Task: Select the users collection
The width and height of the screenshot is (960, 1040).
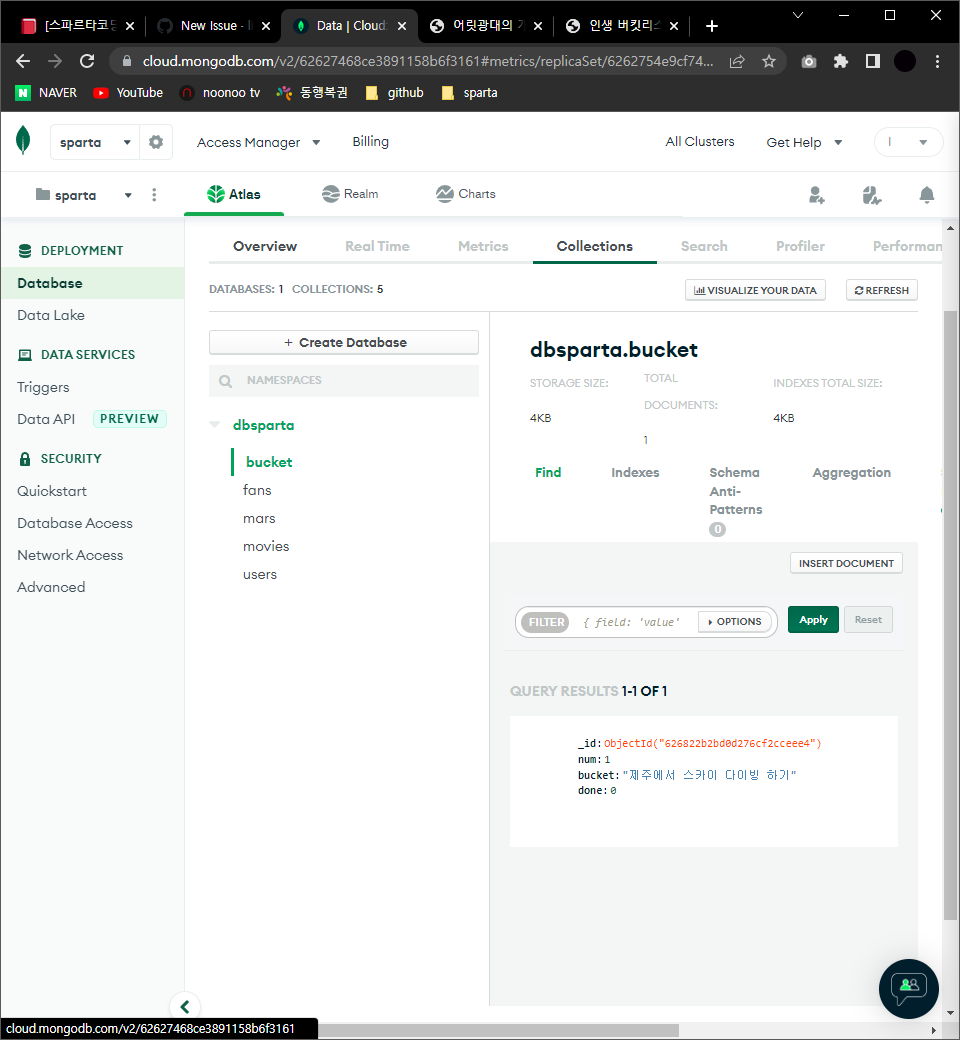Action: [x=259, y=575]
